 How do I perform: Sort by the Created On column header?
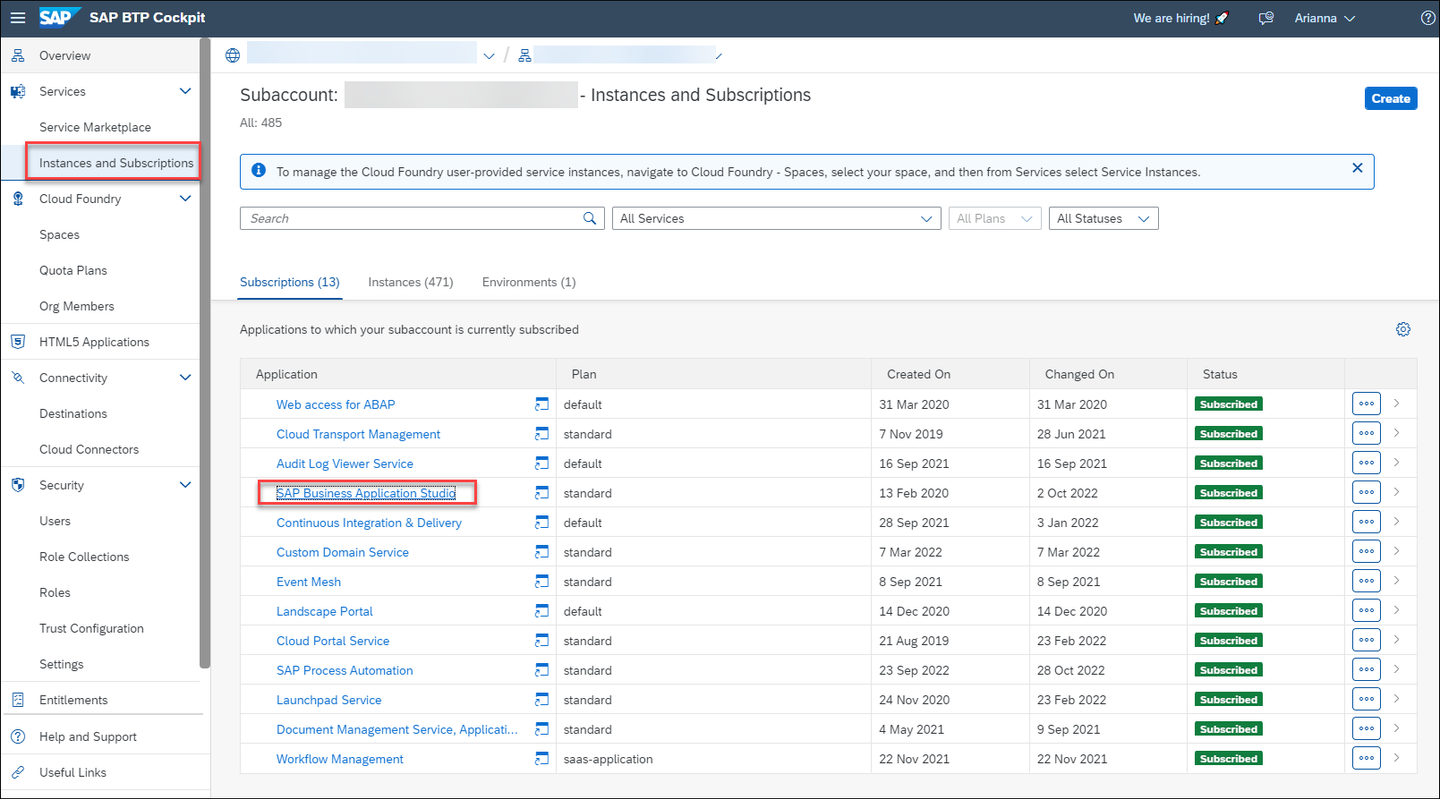(918, 374)
